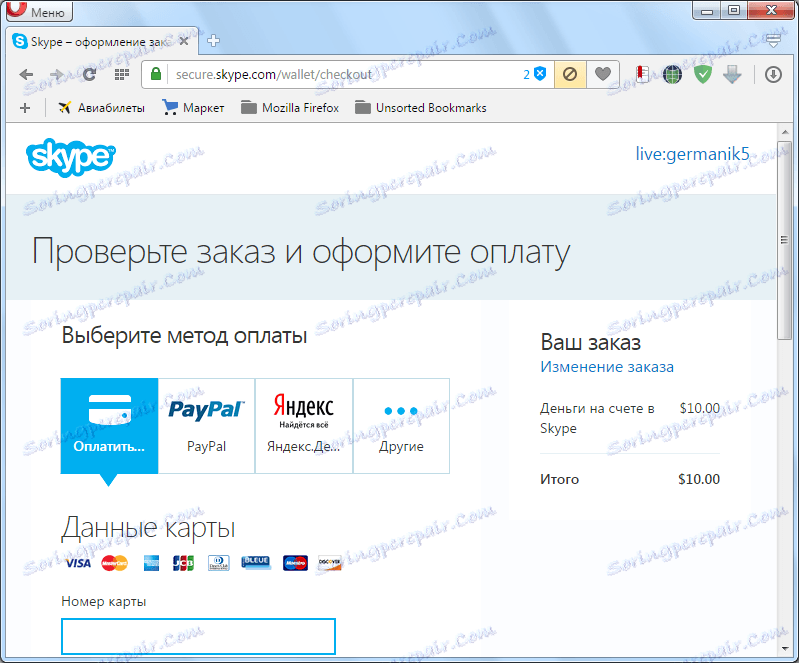This screenshot has width=799, height=663.
Task: Click the page scrollbar down arrow
Action: [x=785, y=649]
